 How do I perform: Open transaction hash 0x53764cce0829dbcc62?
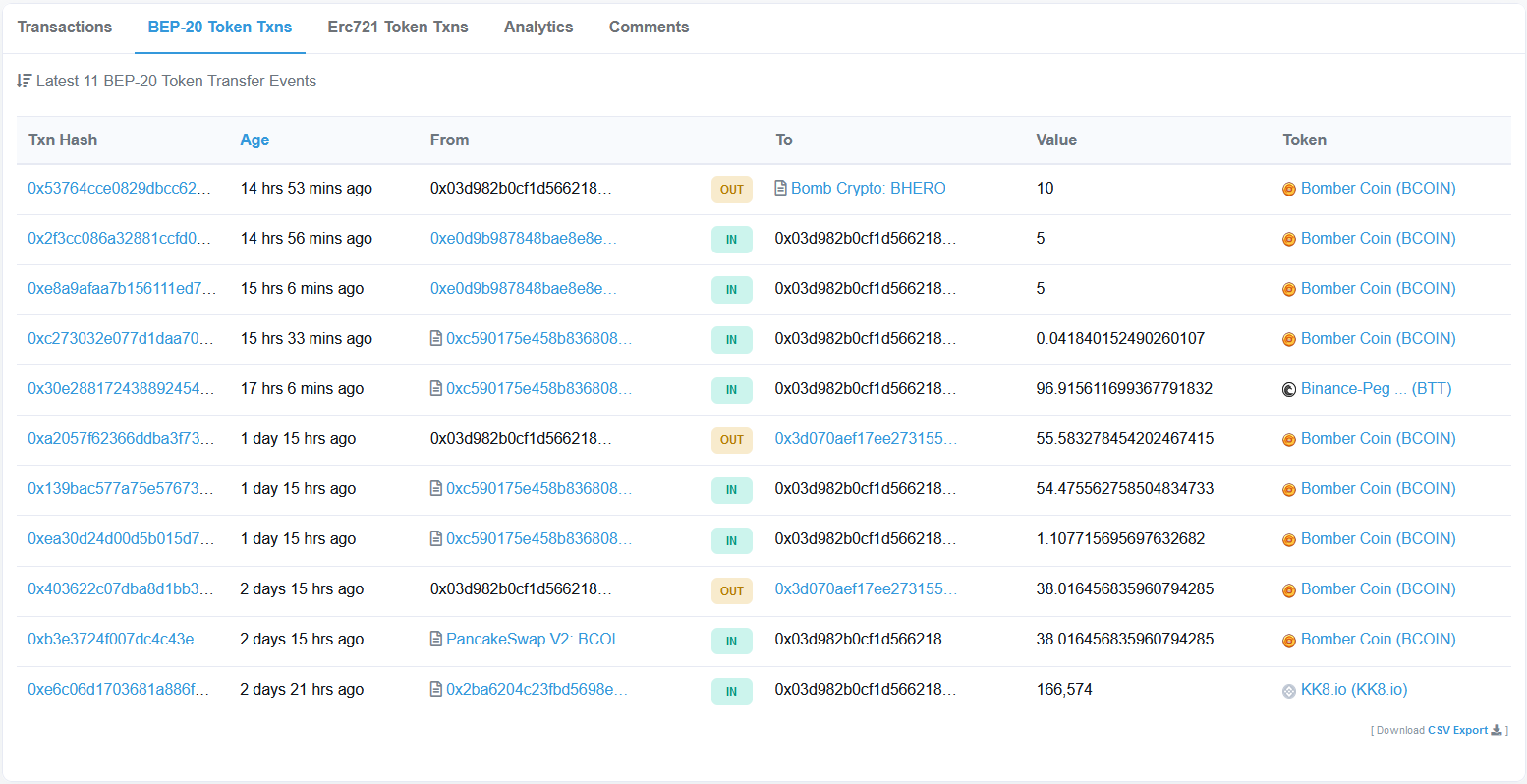click(119, 188)
